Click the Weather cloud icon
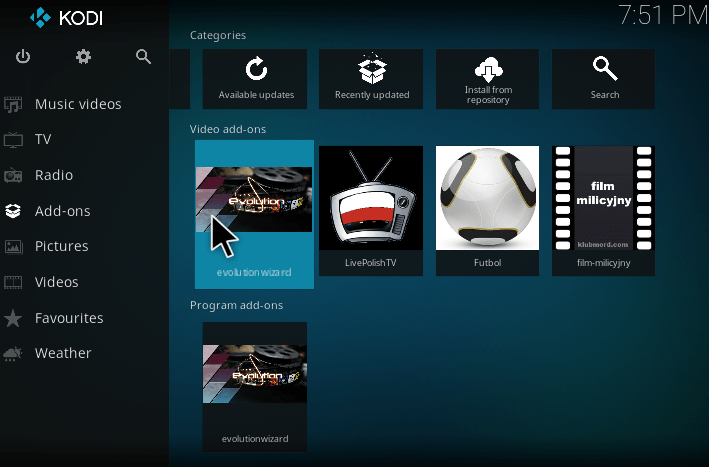The width and height of the screenshot is (709, 467). click(x=13, y=354)
